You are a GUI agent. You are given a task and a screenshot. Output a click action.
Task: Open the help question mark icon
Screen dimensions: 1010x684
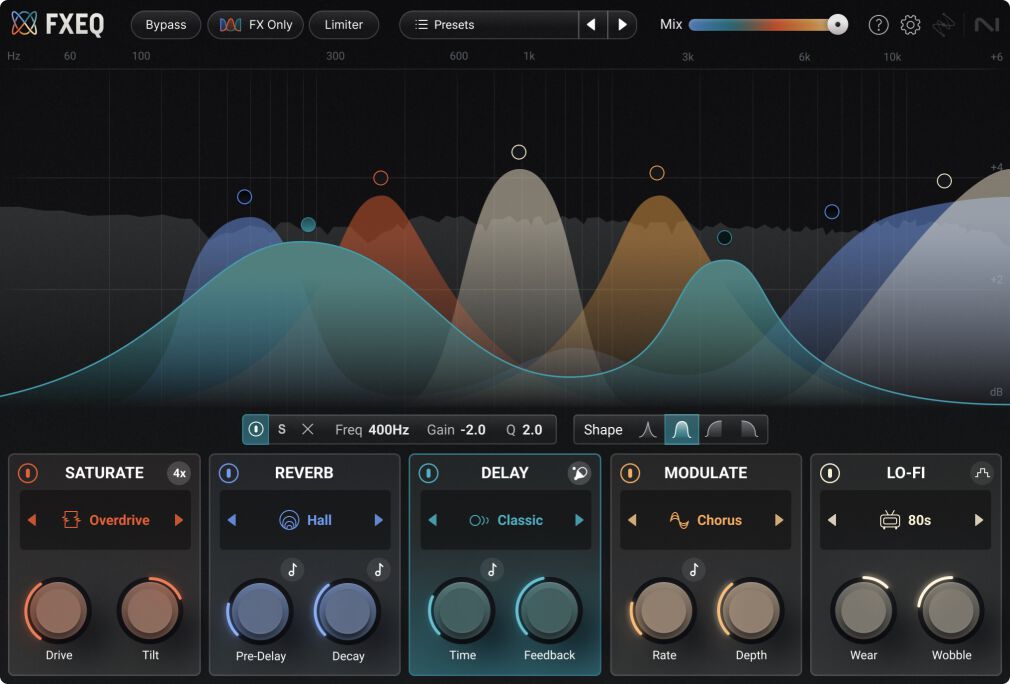[878, 25]
